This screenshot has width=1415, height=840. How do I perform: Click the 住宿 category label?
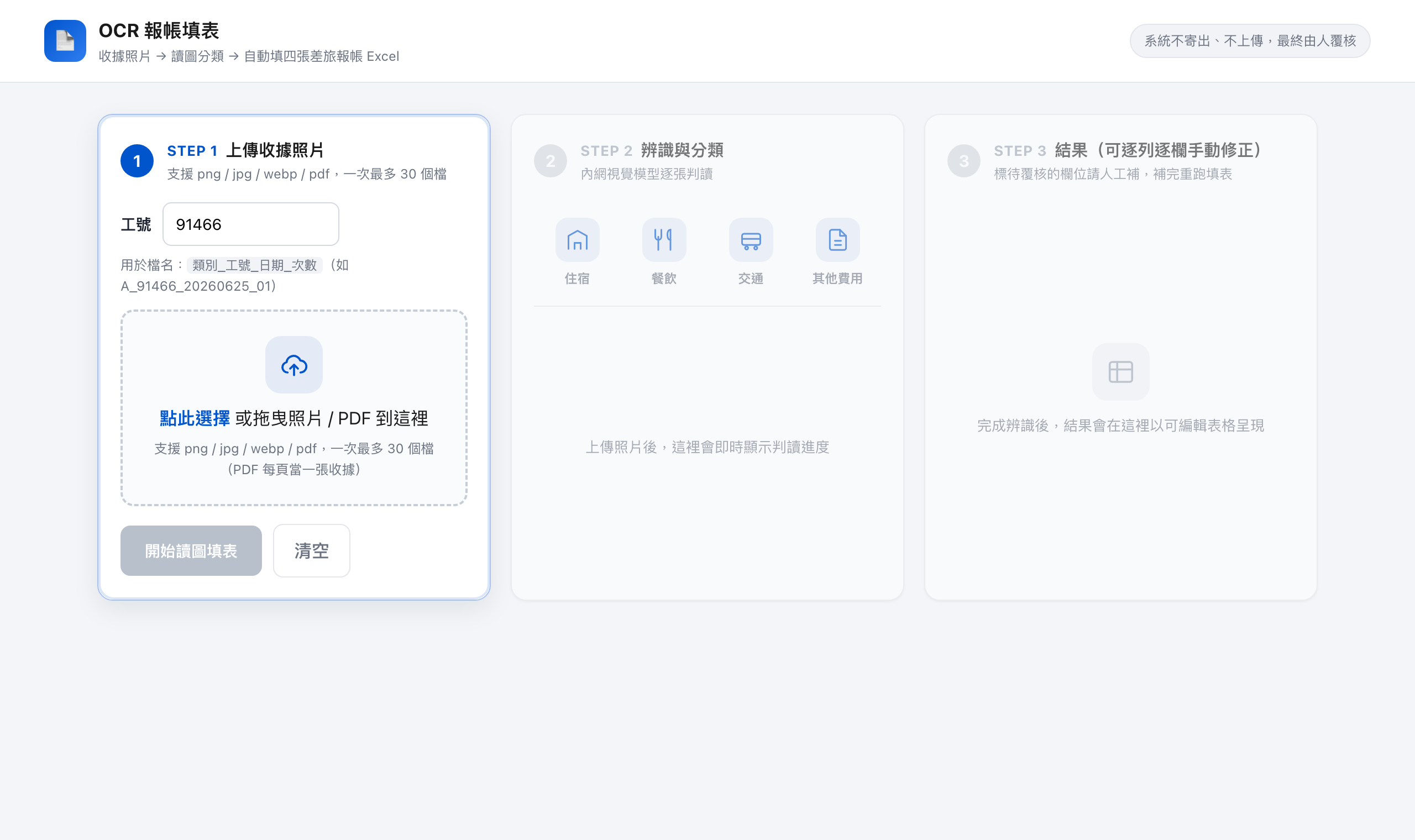[x=577, y=279]
